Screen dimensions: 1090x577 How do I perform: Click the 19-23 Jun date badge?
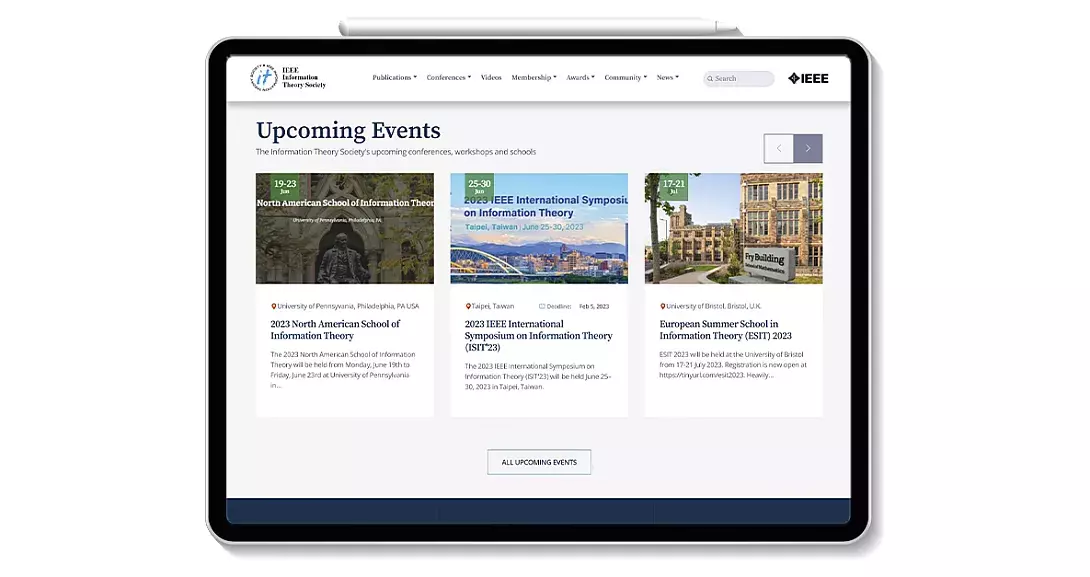[x=285, y=186]
